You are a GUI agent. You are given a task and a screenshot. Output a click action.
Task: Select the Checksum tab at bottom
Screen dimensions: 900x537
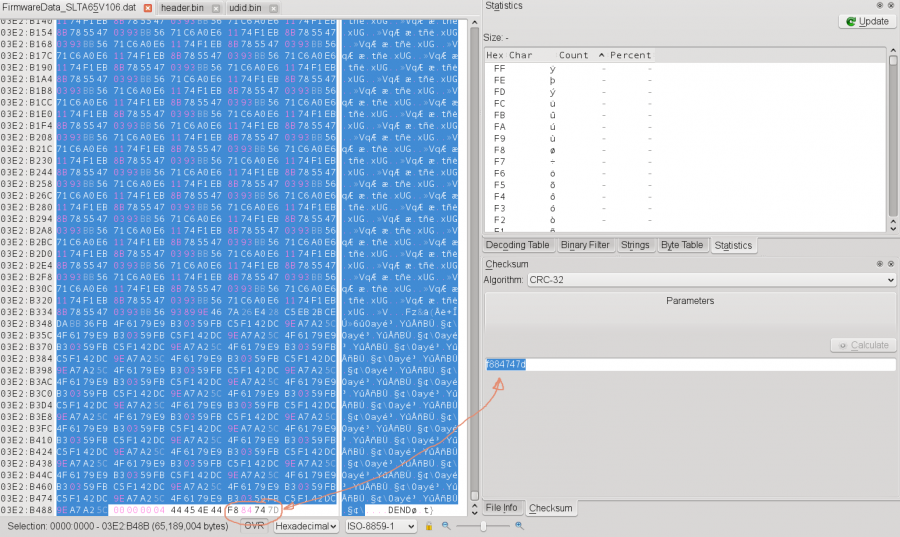click(550, 508)
